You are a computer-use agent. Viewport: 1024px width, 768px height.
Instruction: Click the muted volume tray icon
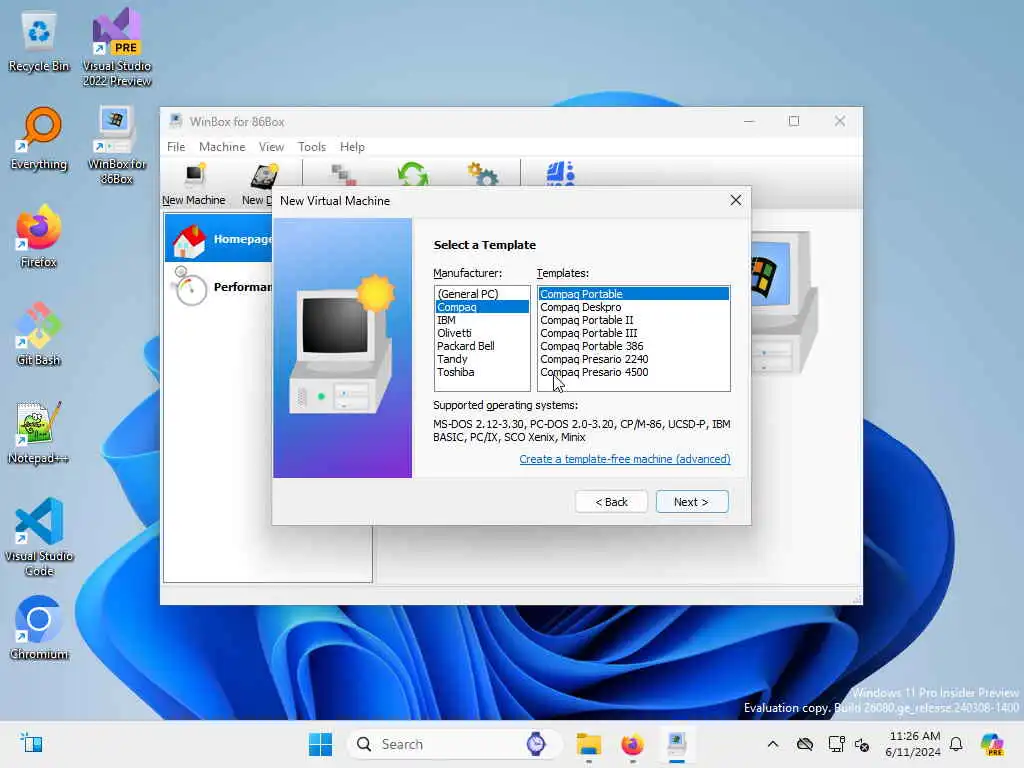[x=862, y=744]
